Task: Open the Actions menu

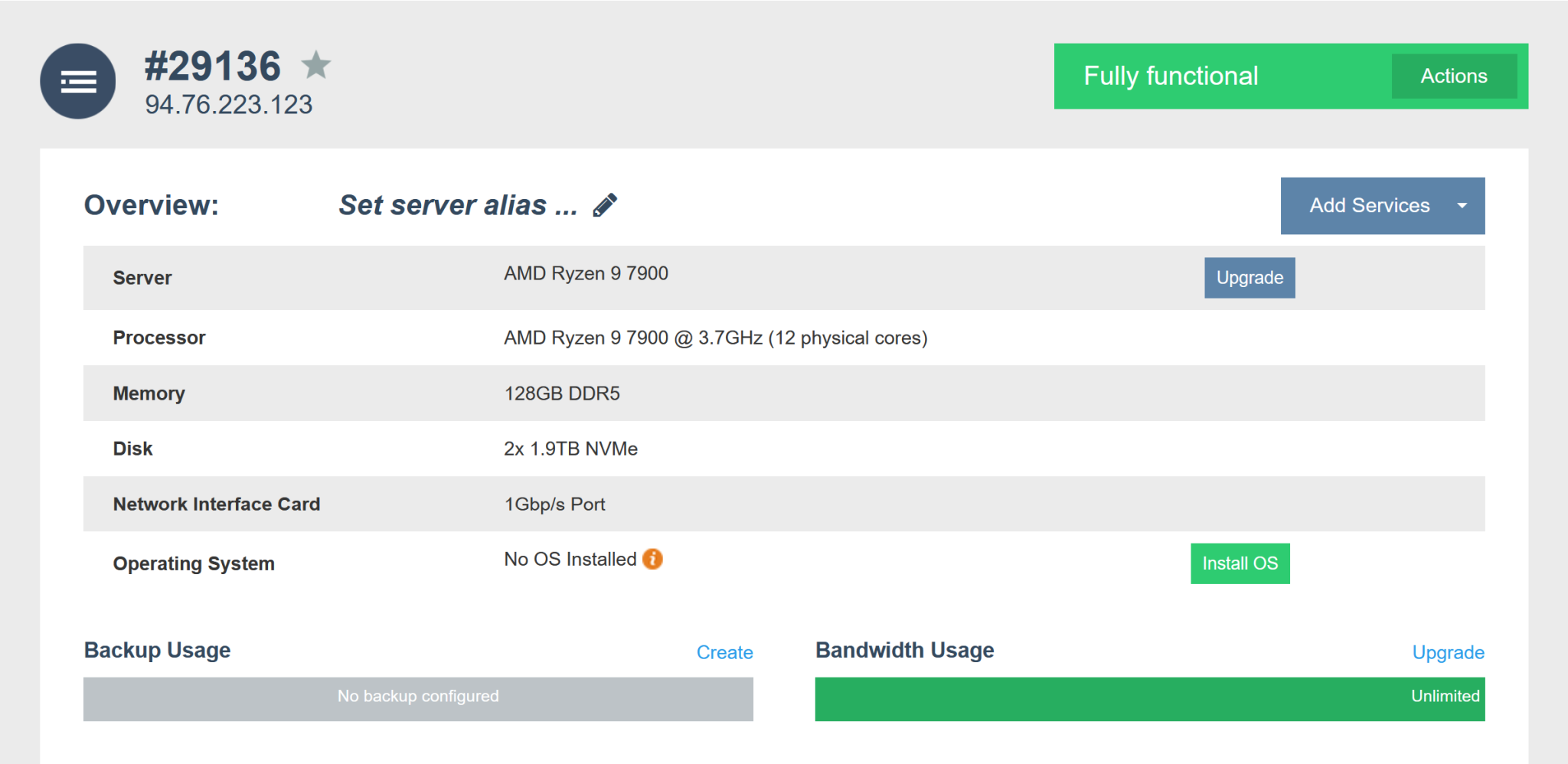Action: [x=1453, y=76]
